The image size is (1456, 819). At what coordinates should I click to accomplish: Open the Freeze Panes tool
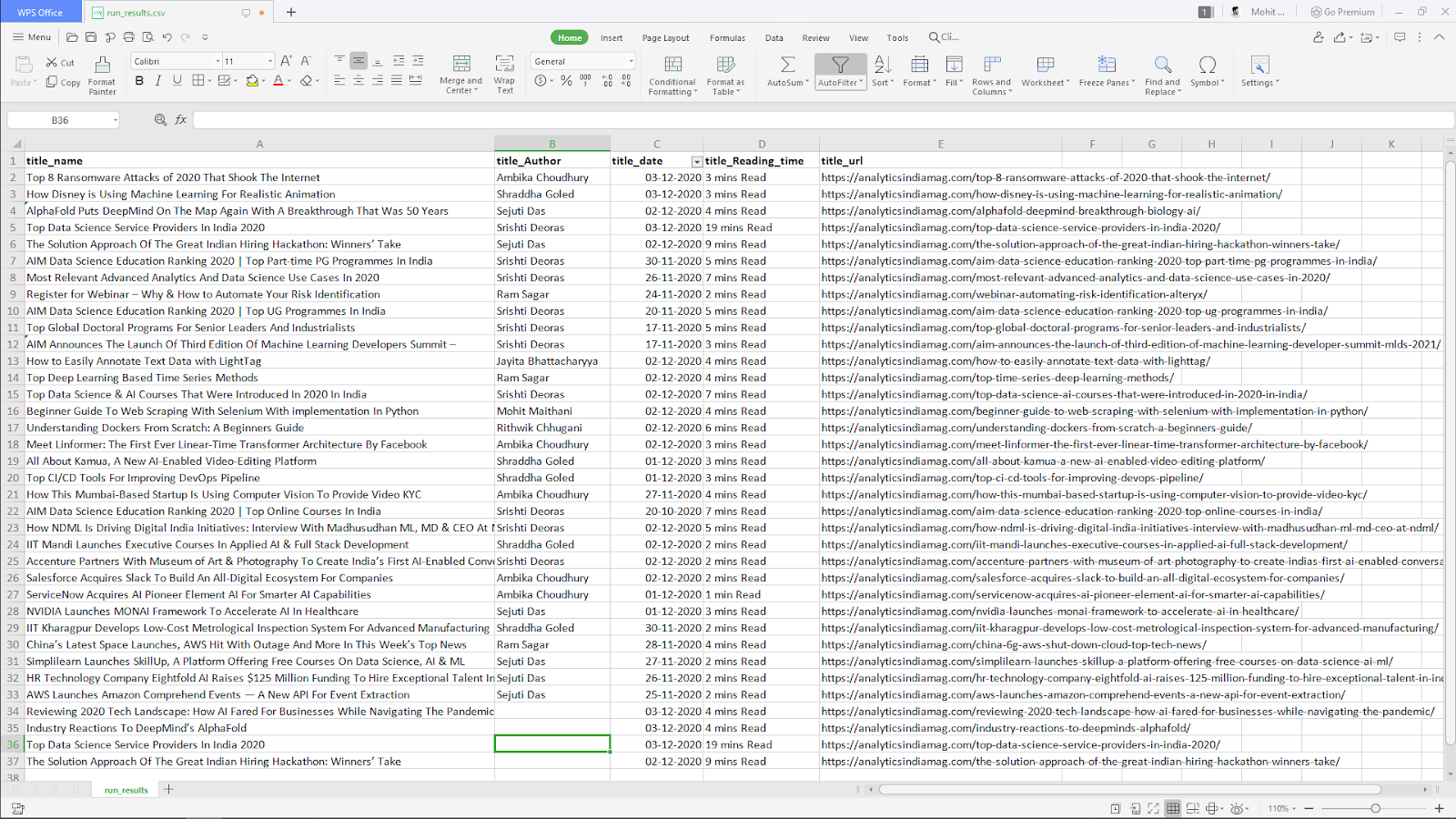[x=1107, y=65]
